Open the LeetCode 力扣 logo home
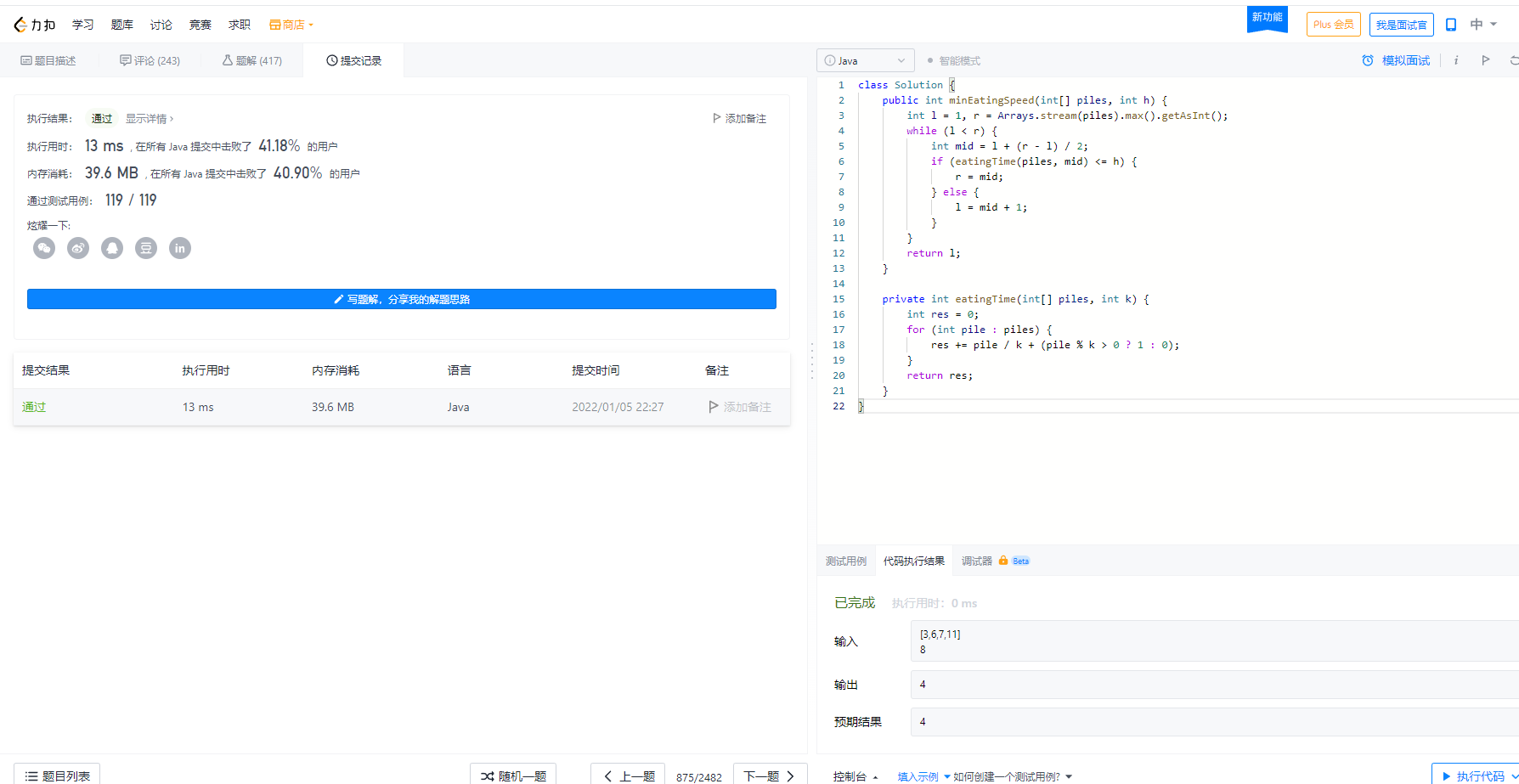 click(x=35, y=25)
